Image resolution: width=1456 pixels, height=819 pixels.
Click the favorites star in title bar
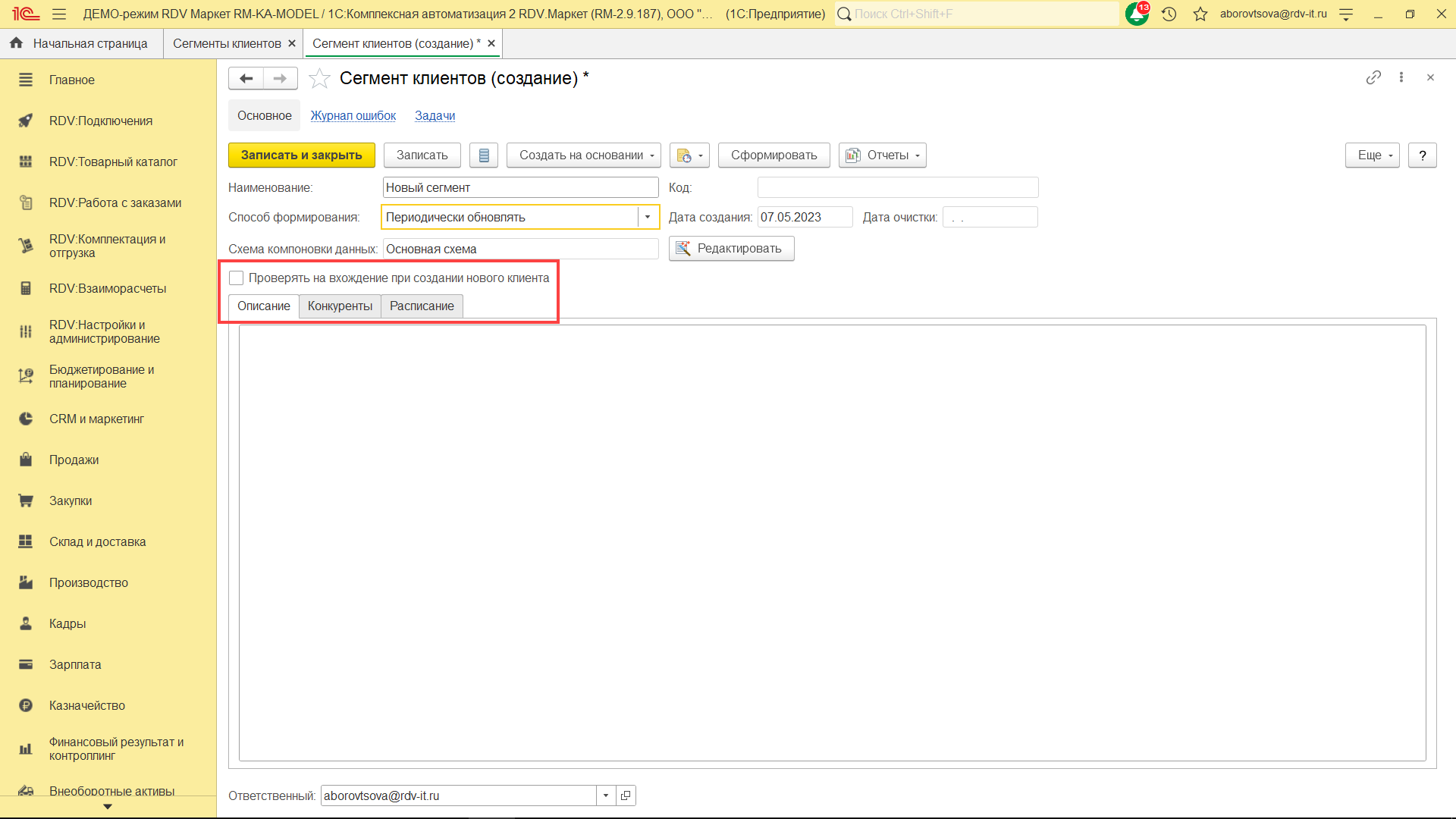pyautogui.click(x=1200, y=14)
